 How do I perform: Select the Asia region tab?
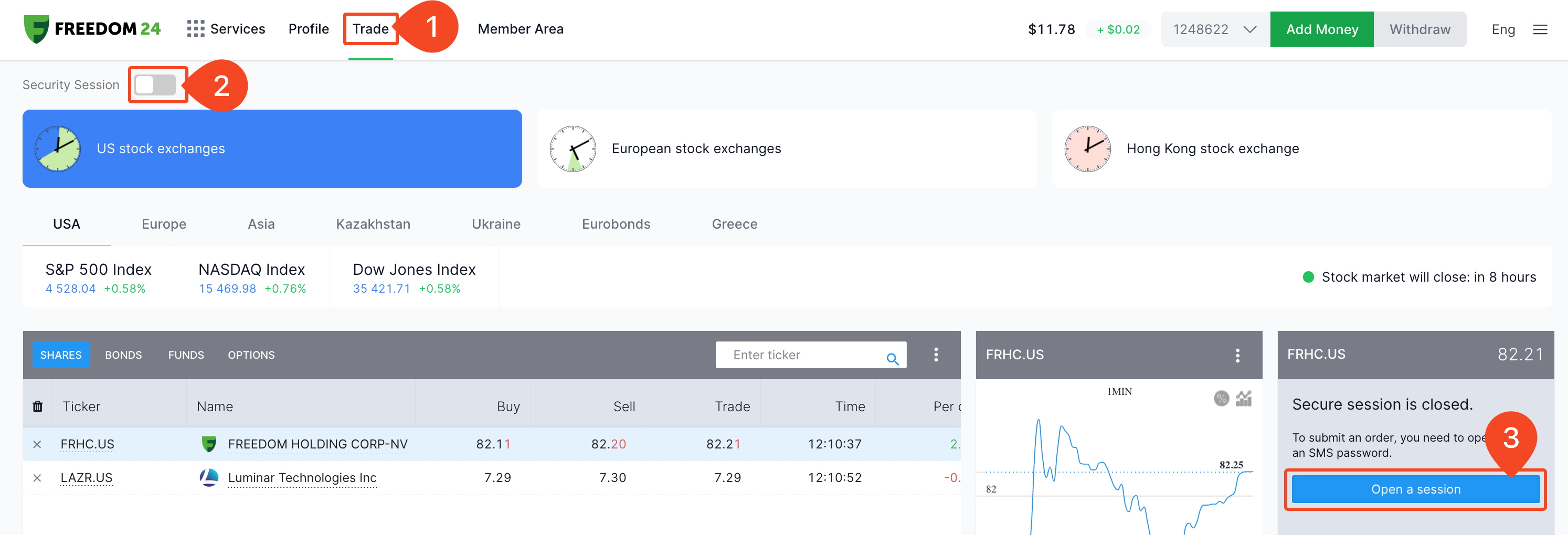(x=261, y=224)
